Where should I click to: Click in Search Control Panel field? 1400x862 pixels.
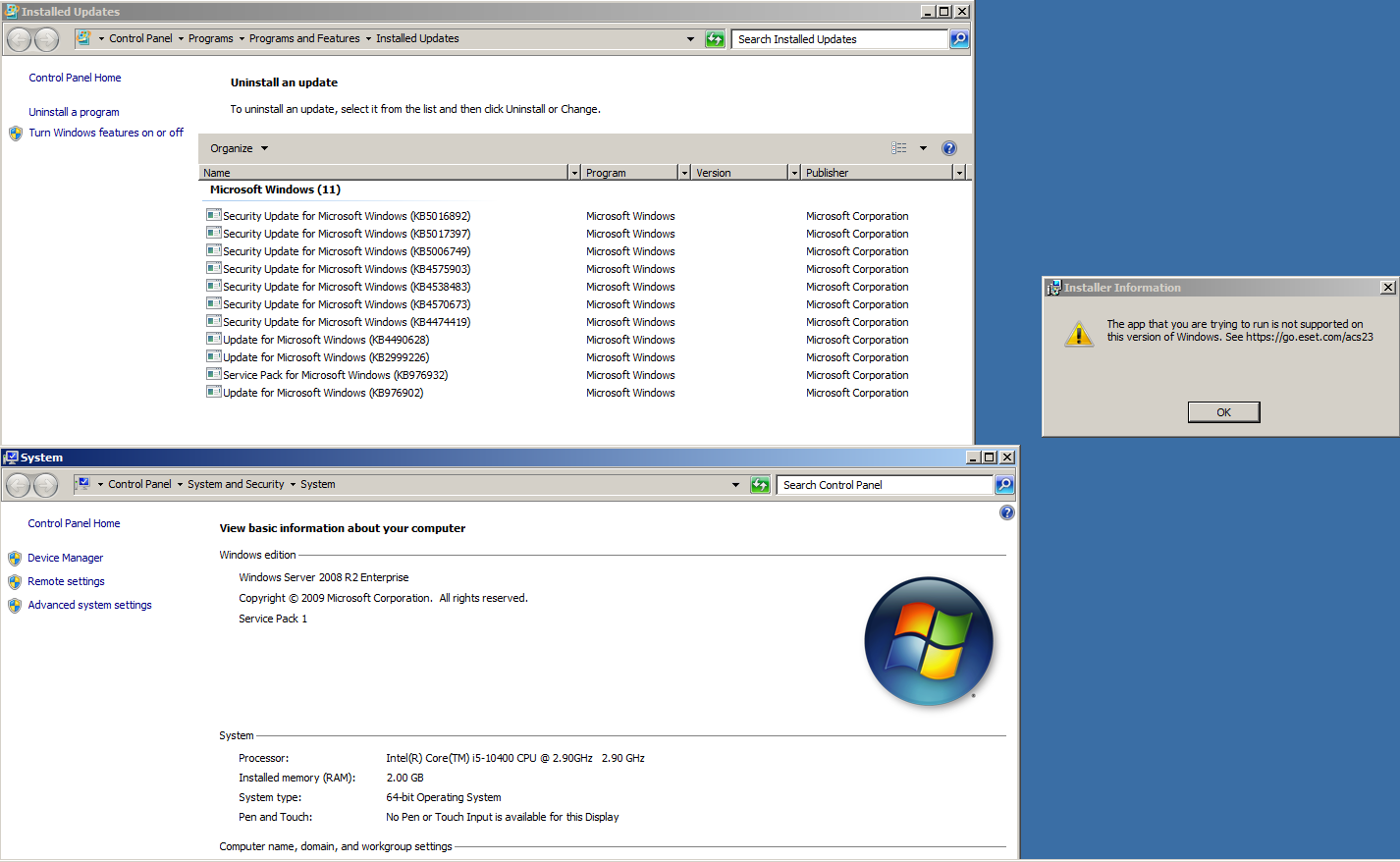pyautogui.click(x=885, y=485)
